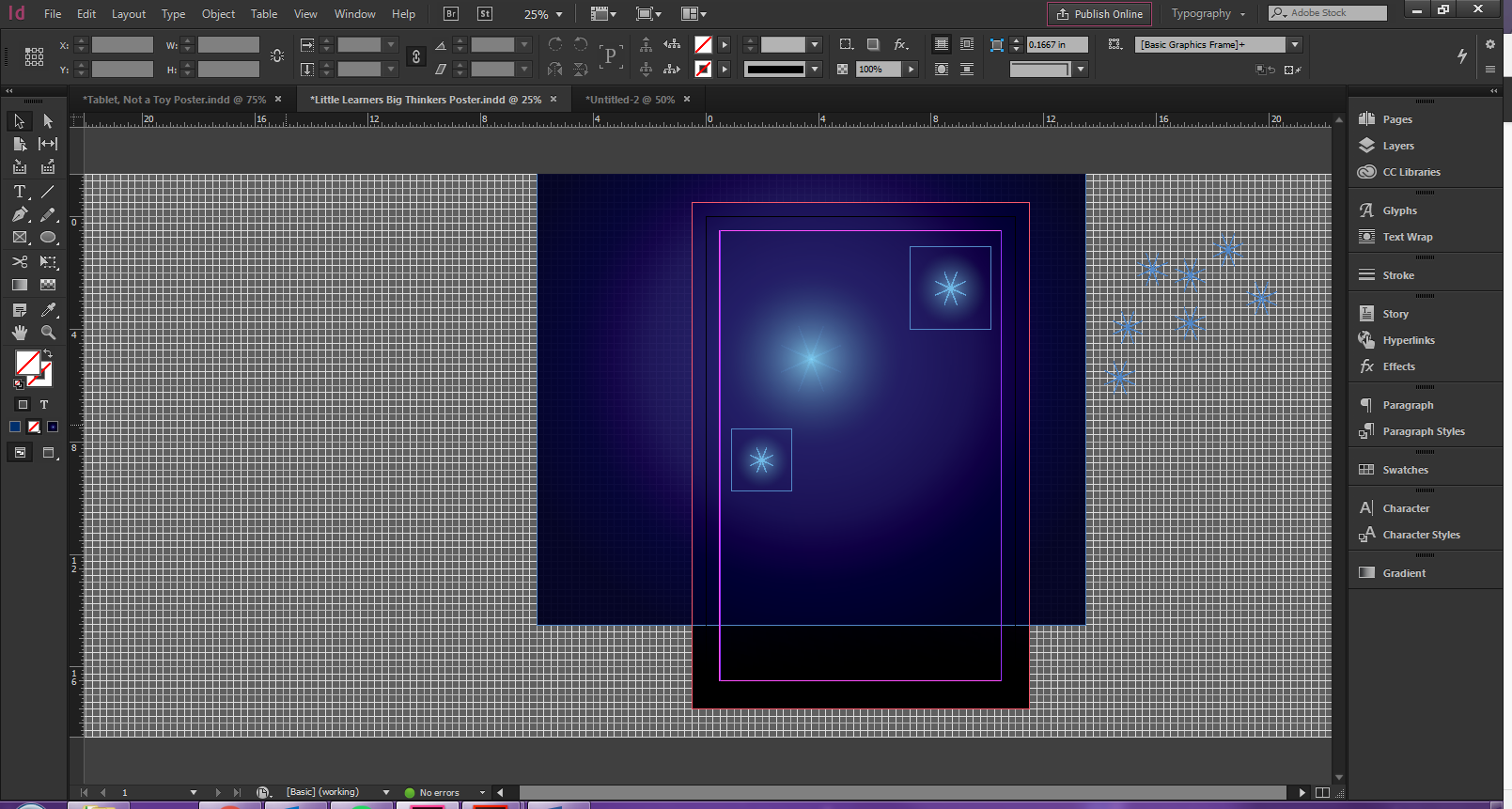
Task: Select the Direct Selection tool
Action: click(48, 121)
